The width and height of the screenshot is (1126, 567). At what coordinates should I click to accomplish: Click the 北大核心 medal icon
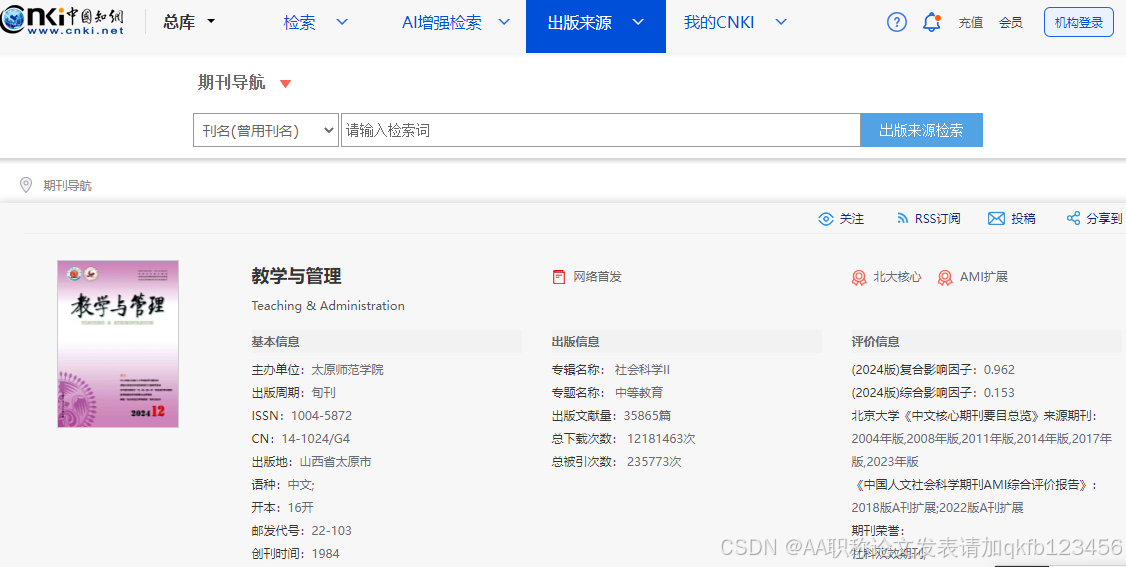[859, 277]
